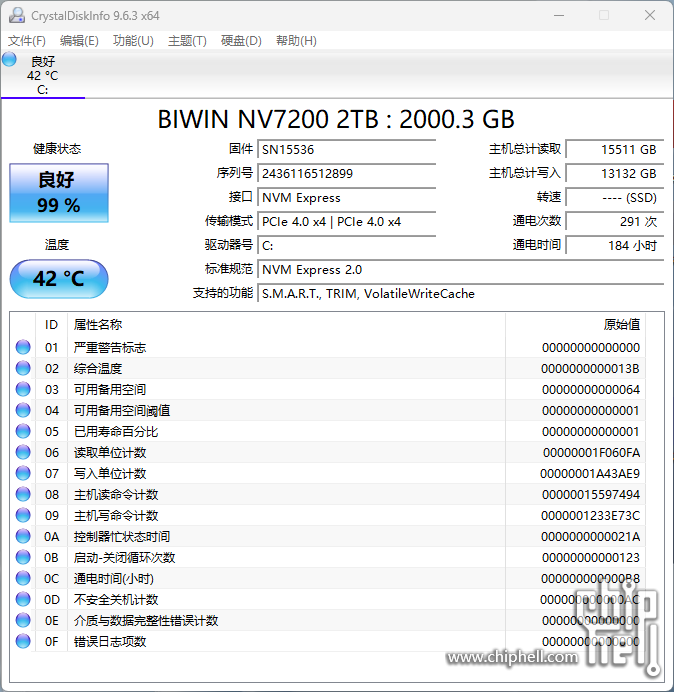The image size is (674, 692).
Task: Click status orb for attribute 05 已用寿命百分比
Action: coord(23,431)
